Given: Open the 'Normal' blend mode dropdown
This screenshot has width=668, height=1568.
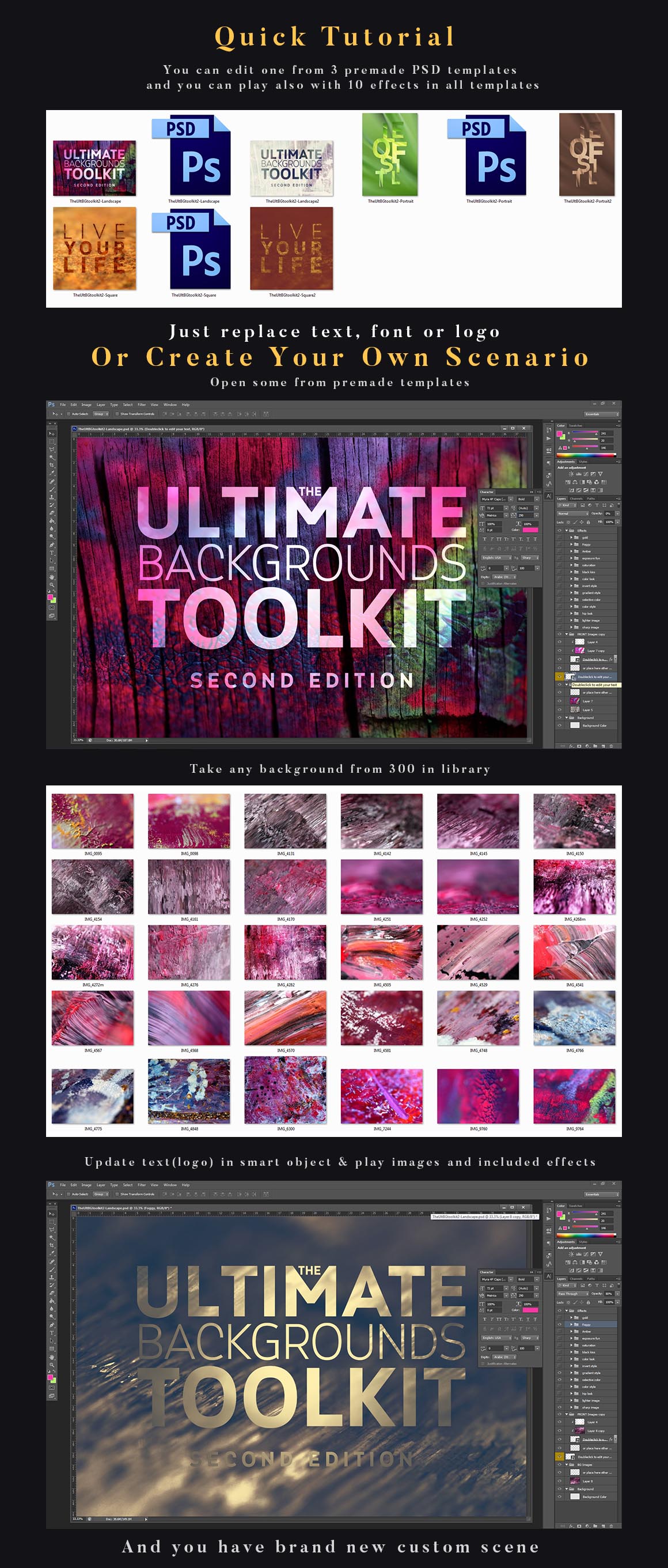Looking at the screenshot, I should point(573,513).
